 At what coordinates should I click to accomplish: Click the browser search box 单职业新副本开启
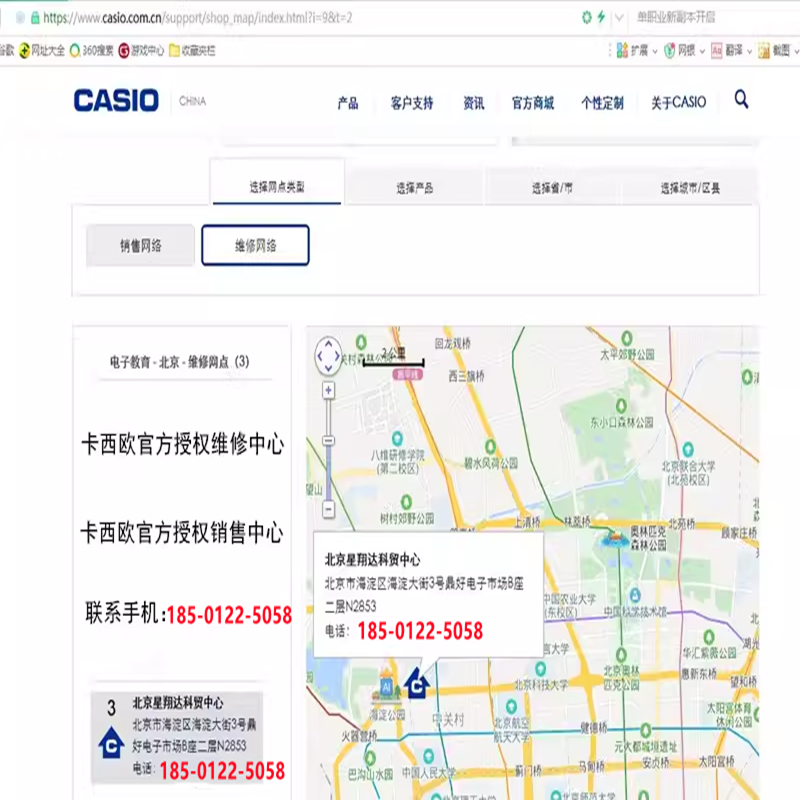tap(676, 17)
